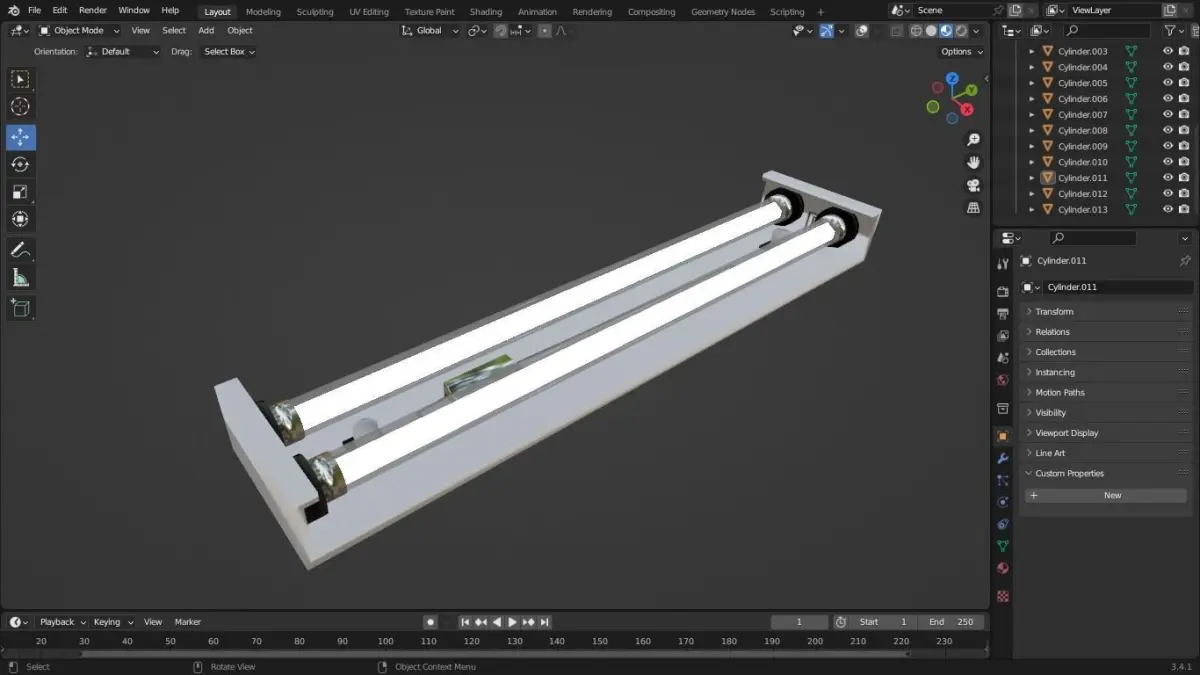Viewport: 1200px width, 675px height.
Task: Click the pan view hand icon
Action: (x=973, y=163)
